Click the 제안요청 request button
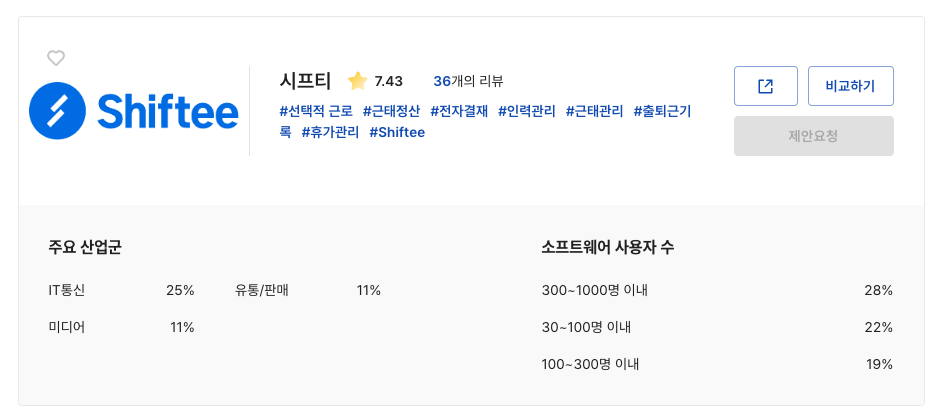Image resolution: width=942 pixels, height=418 pixels. (813, 136)
